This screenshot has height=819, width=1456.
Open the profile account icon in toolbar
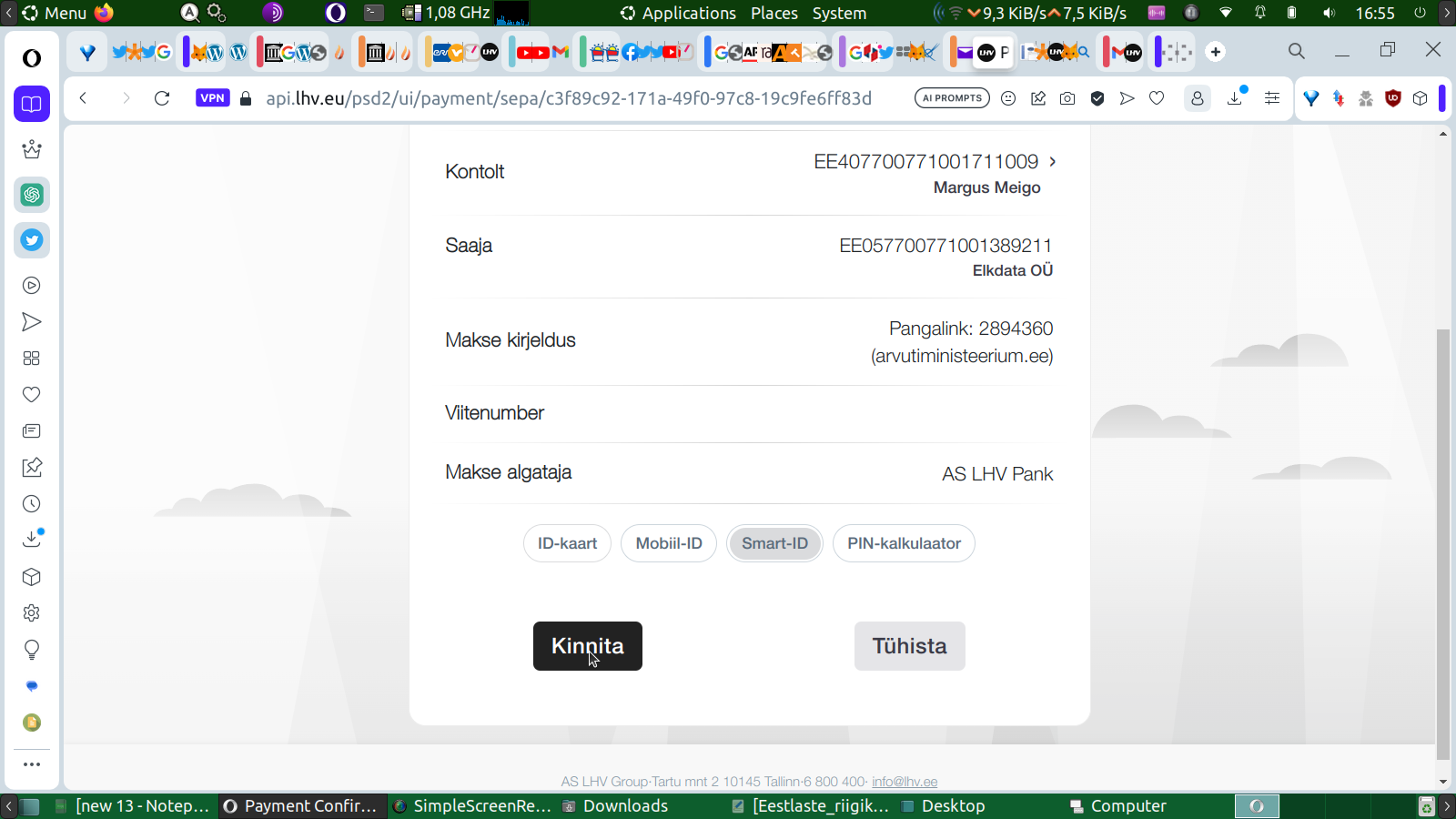pyautogui.click(x=1198, y=98)
